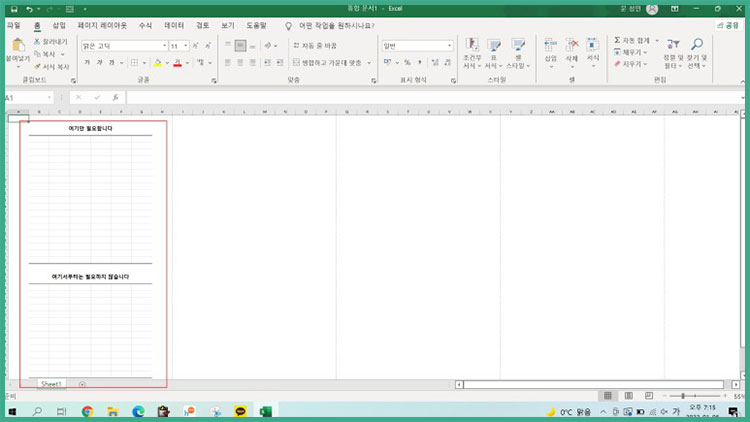Click the Clear (지우기) button
750x422 pixels.
click(x=631, y=64)
